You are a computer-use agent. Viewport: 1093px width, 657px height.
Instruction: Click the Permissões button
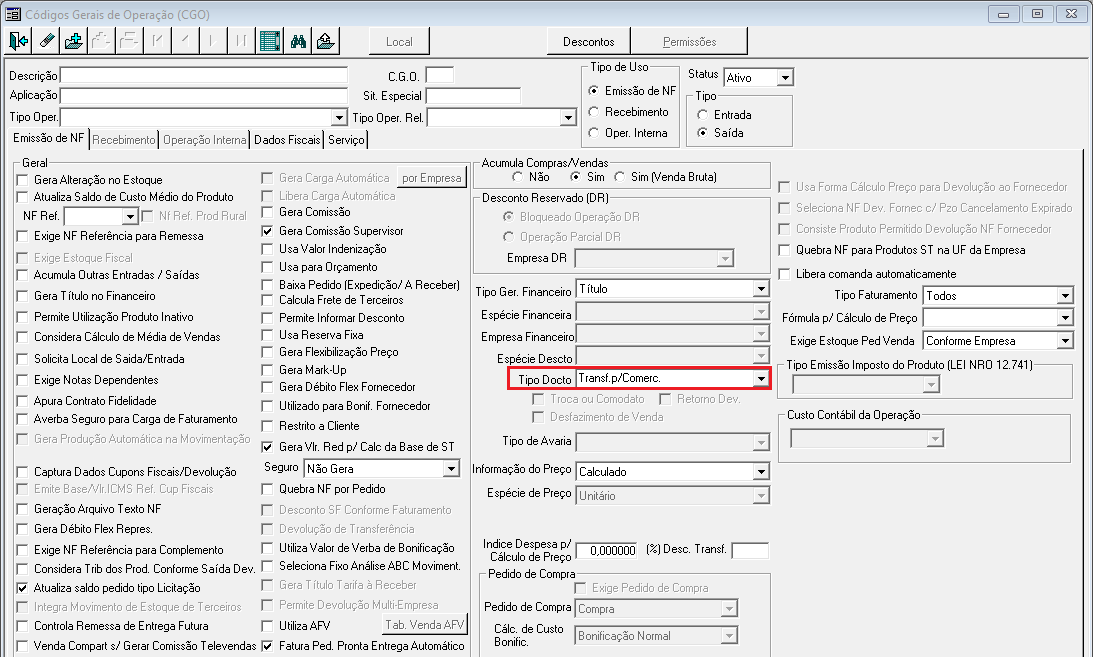point(689,42)
